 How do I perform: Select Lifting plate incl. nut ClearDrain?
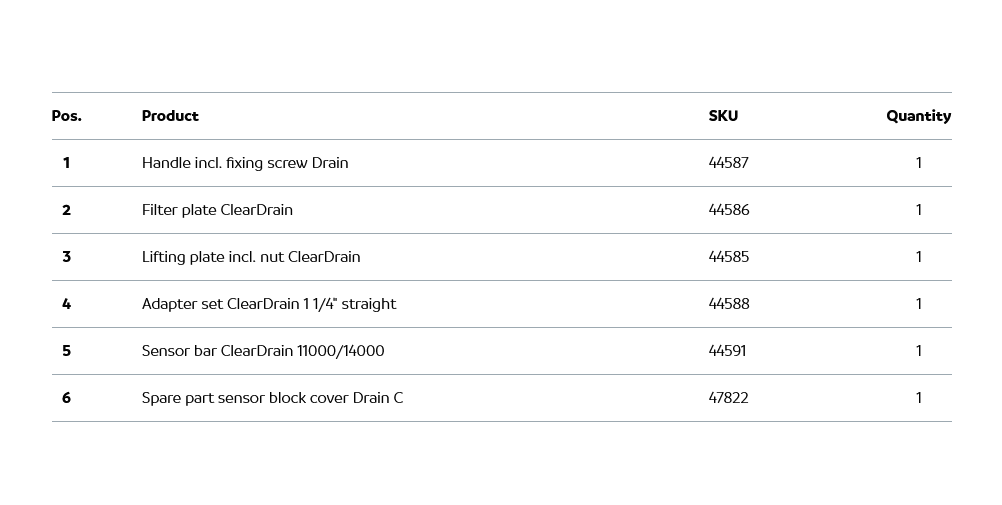tap(251, 257)
